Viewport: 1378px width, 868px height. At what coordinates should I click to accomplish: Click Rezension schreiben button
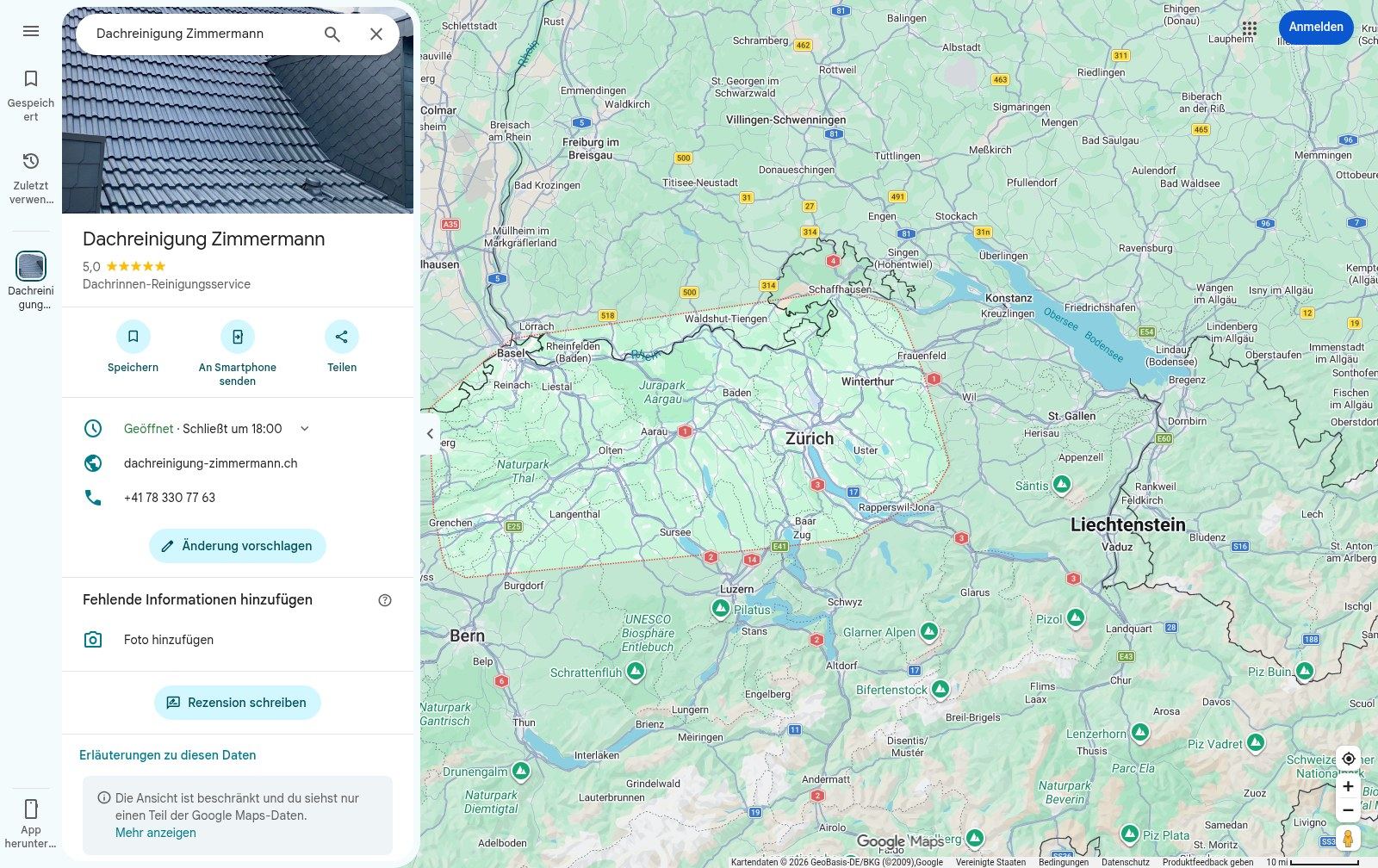[238, 703]
